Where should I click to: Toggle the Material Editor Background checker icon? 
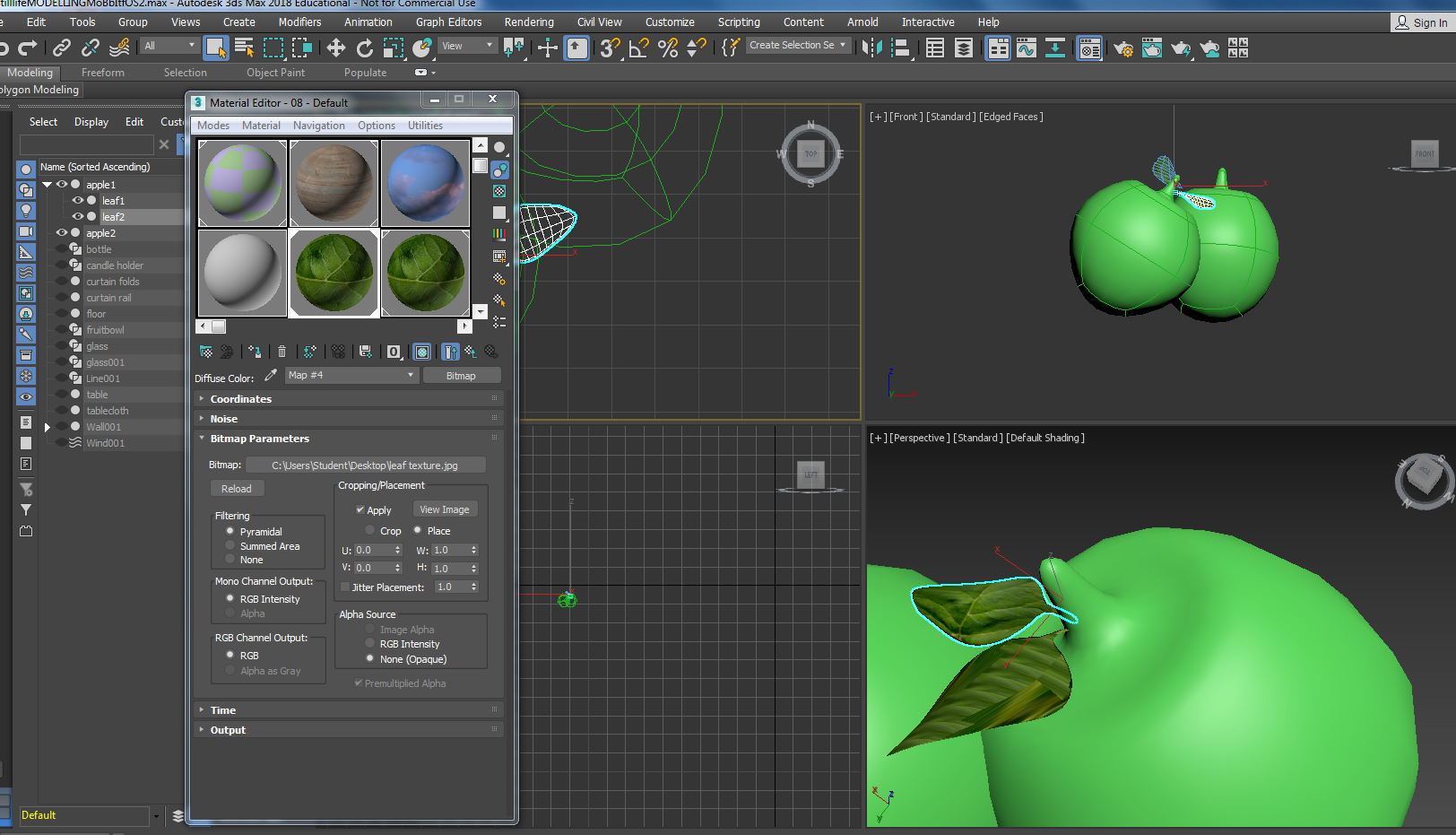click(x=499, y=191)
